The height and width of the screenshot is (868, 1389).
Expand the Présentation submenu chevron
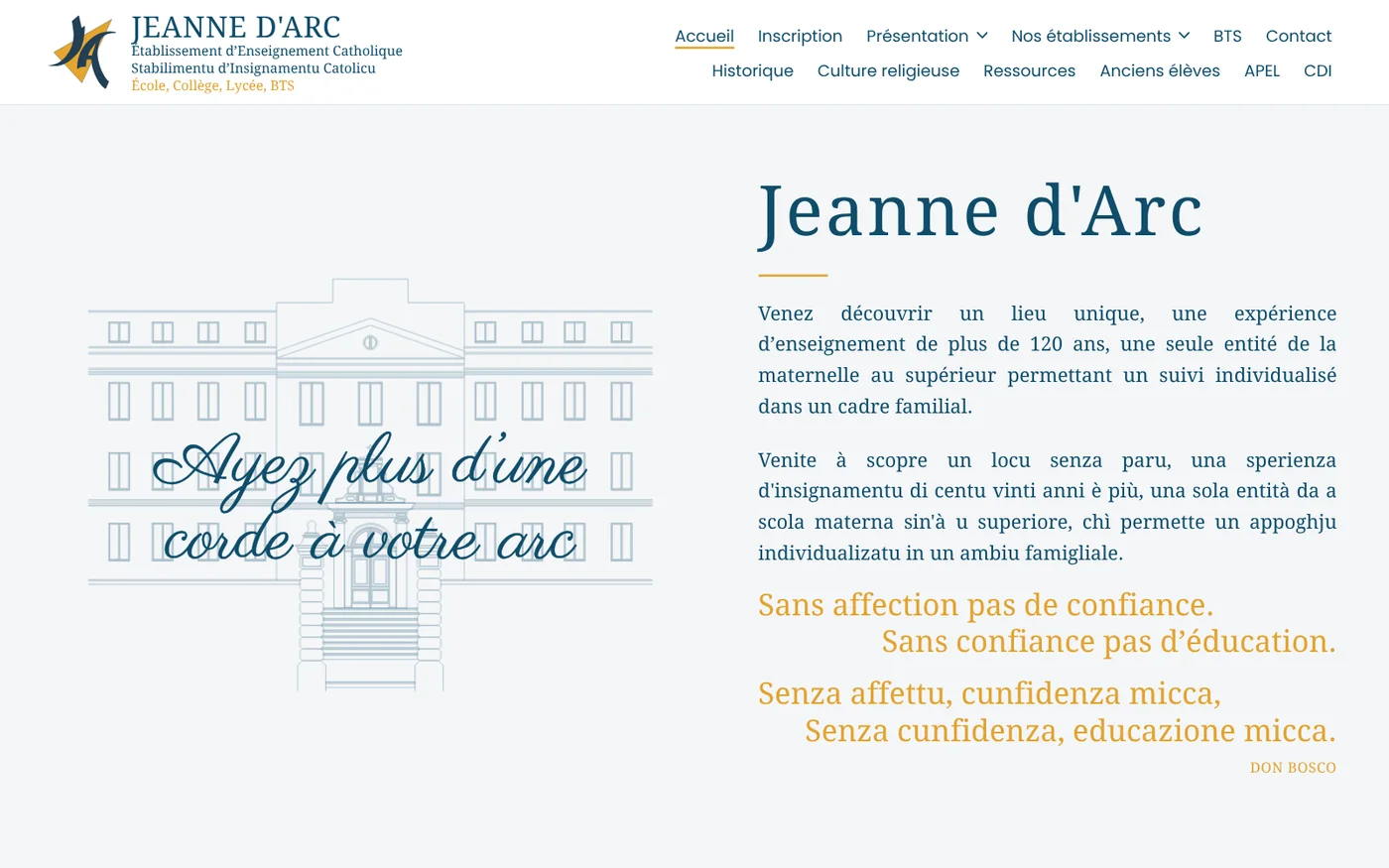pos(982,36)
